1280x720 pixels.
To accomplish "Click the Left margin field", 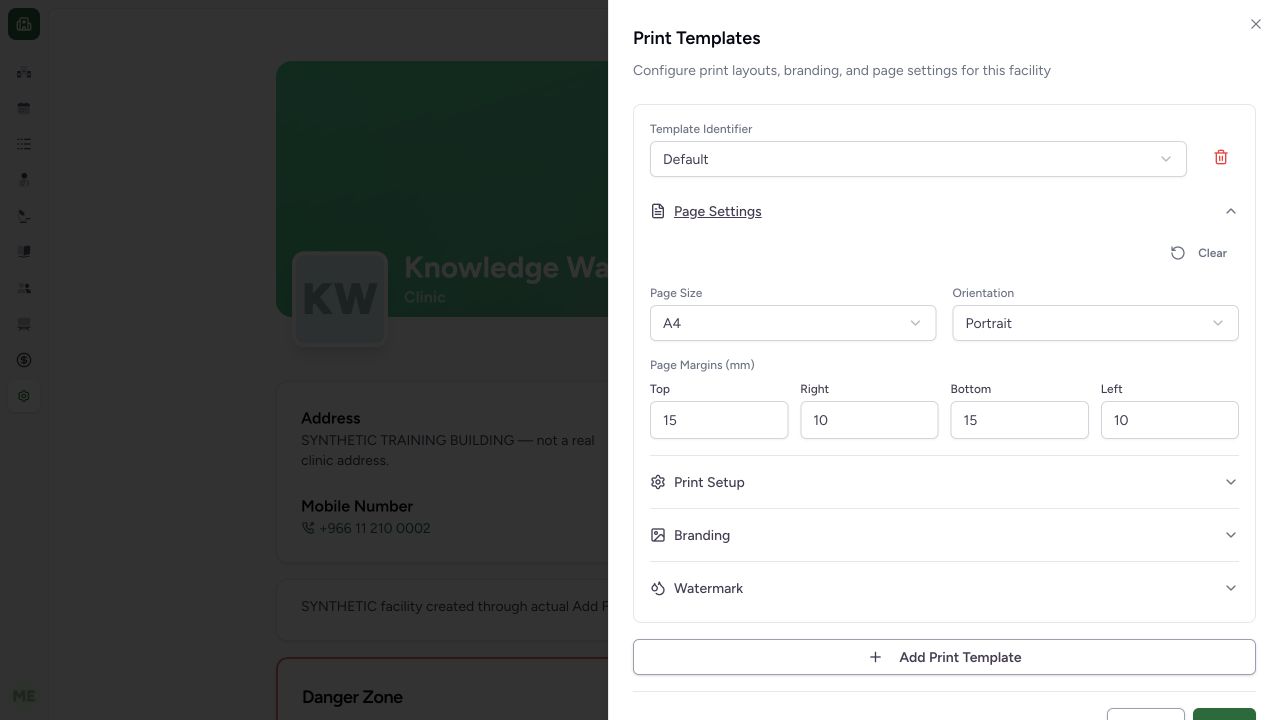I will pos(1170,420).
